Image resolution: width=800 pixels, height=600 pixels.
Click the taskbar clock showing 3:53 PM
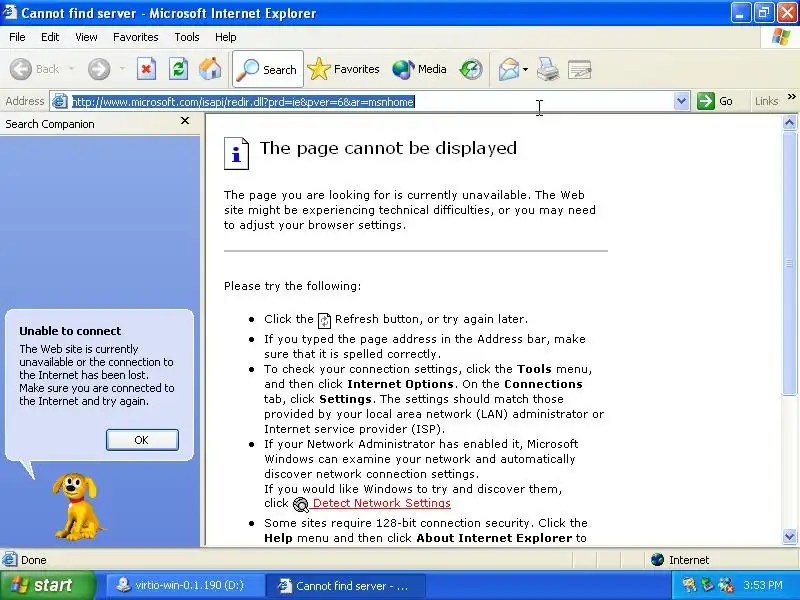(x=763, y=585)
